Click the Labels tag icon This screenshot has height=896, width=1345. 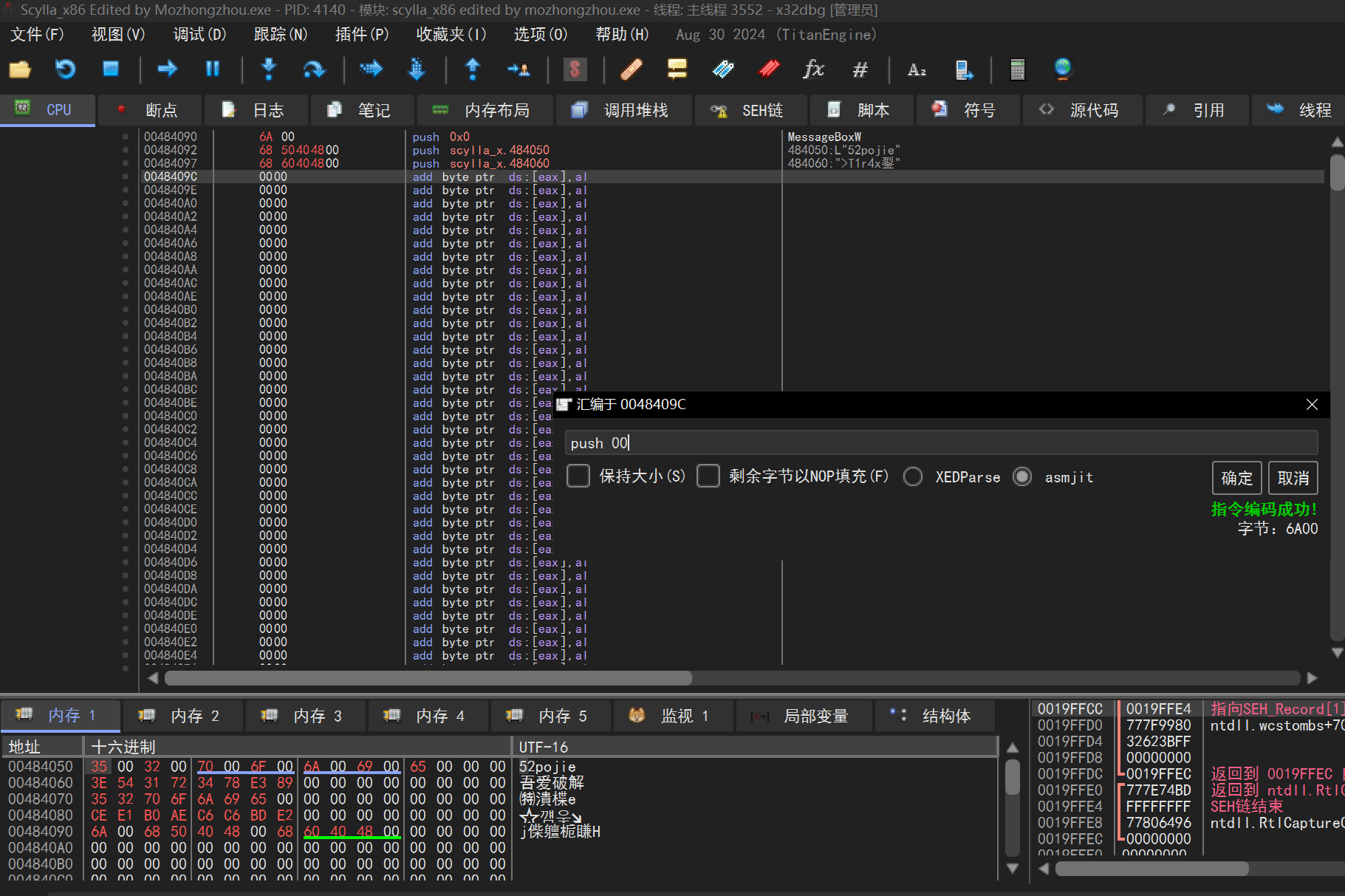coord(723,69)
